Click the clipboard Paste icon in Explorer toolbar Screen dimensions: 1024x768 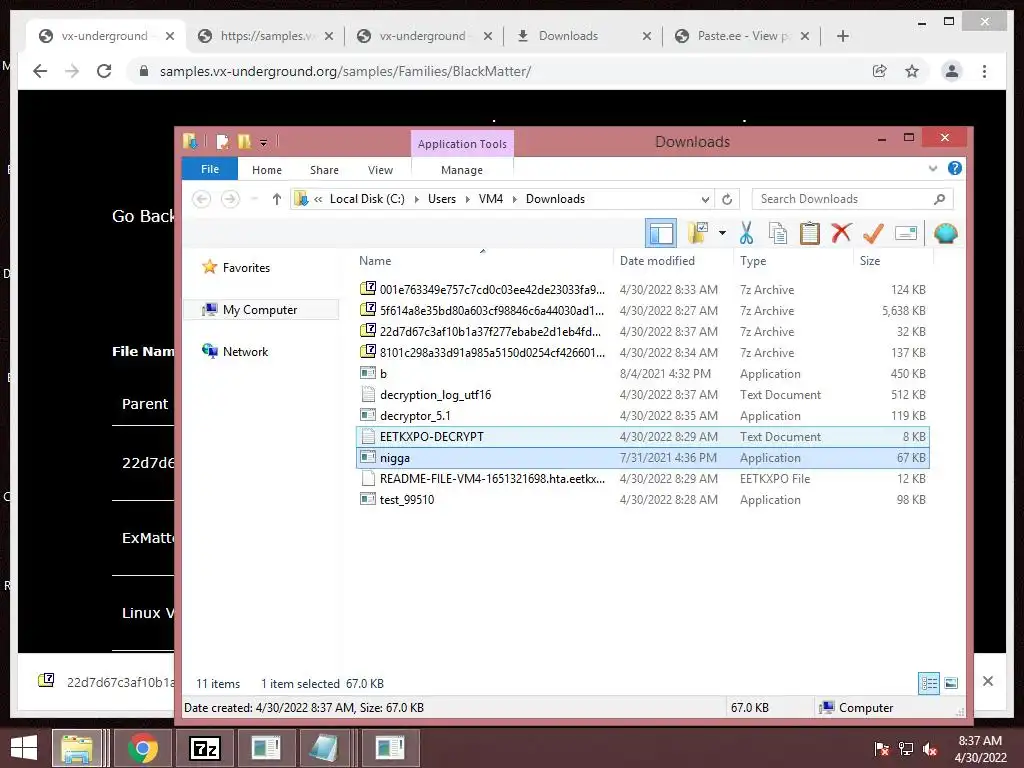(x=810, y=233)
